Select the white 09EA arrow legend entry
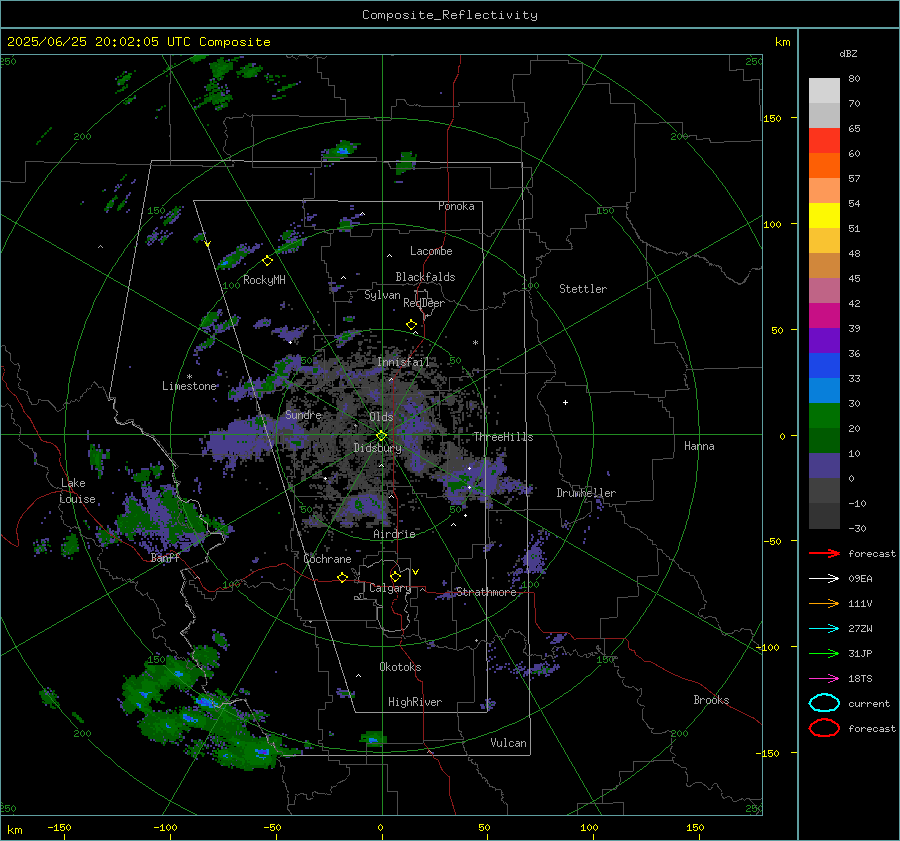Screen dimensions: 900x841 click(x=824, y=579)
